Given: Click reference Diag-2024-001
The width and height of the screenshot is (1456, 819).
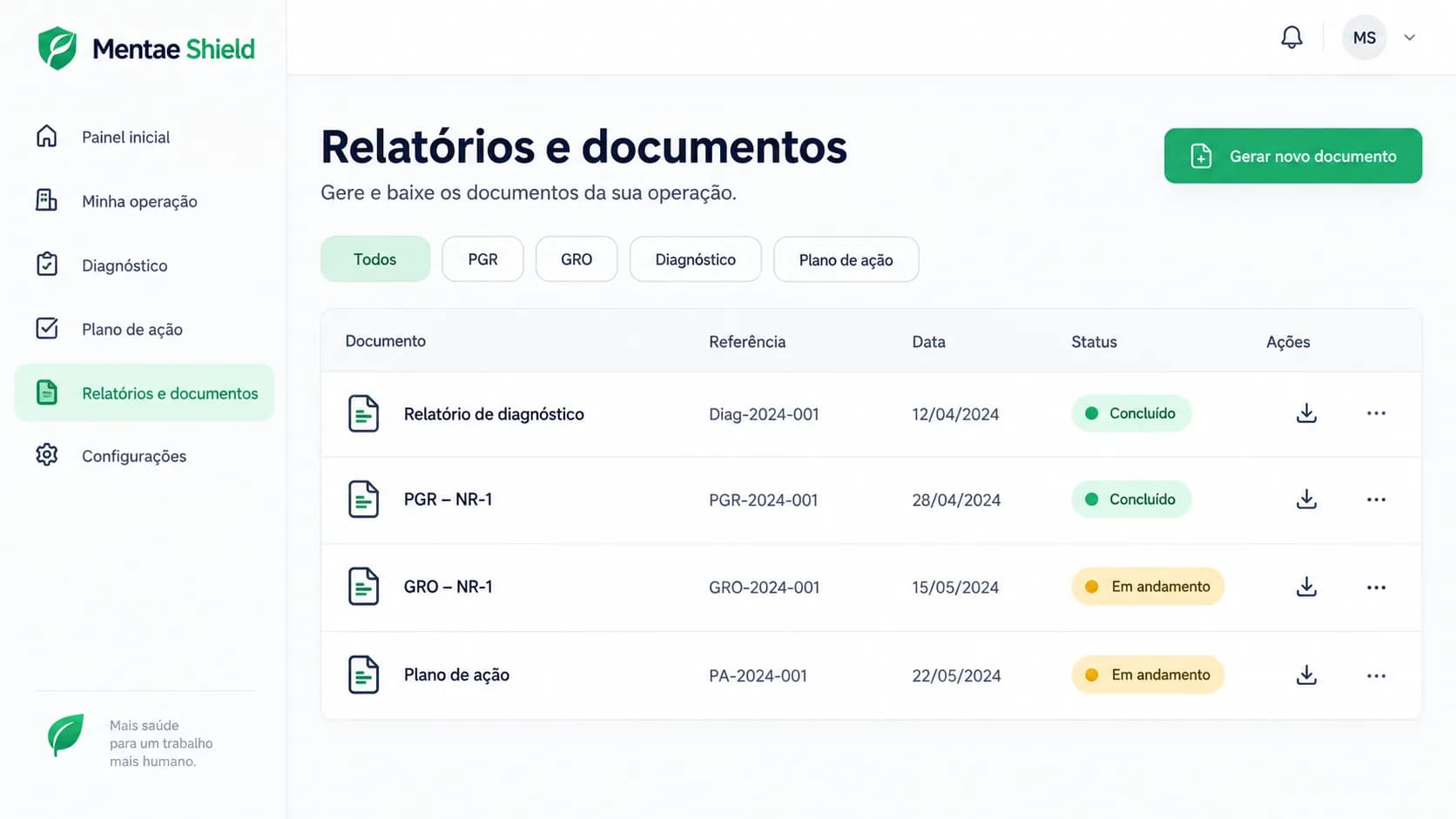Looking at the screenshot, I should click(764, 415).
